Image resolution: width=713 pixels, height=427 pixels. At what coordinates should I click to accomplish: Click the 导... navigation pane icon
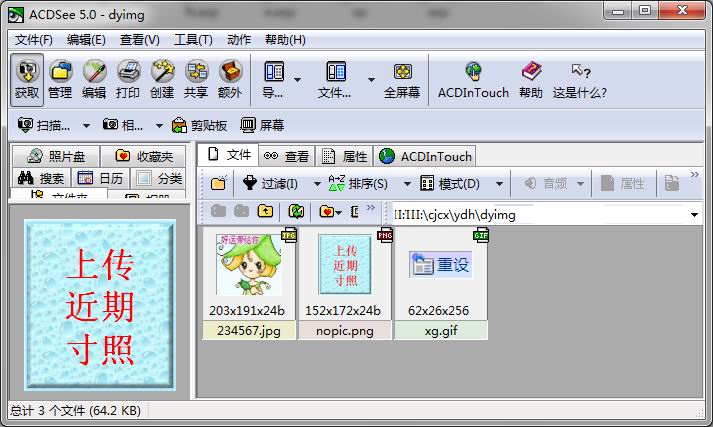(x=273, y=80)
